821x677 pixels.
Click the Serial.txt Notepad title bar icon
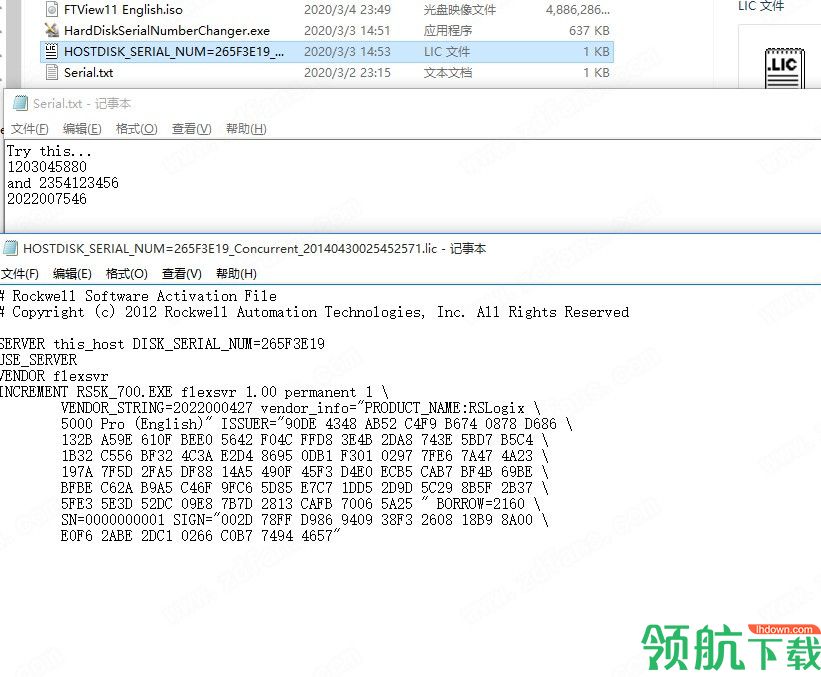point(20,103)
